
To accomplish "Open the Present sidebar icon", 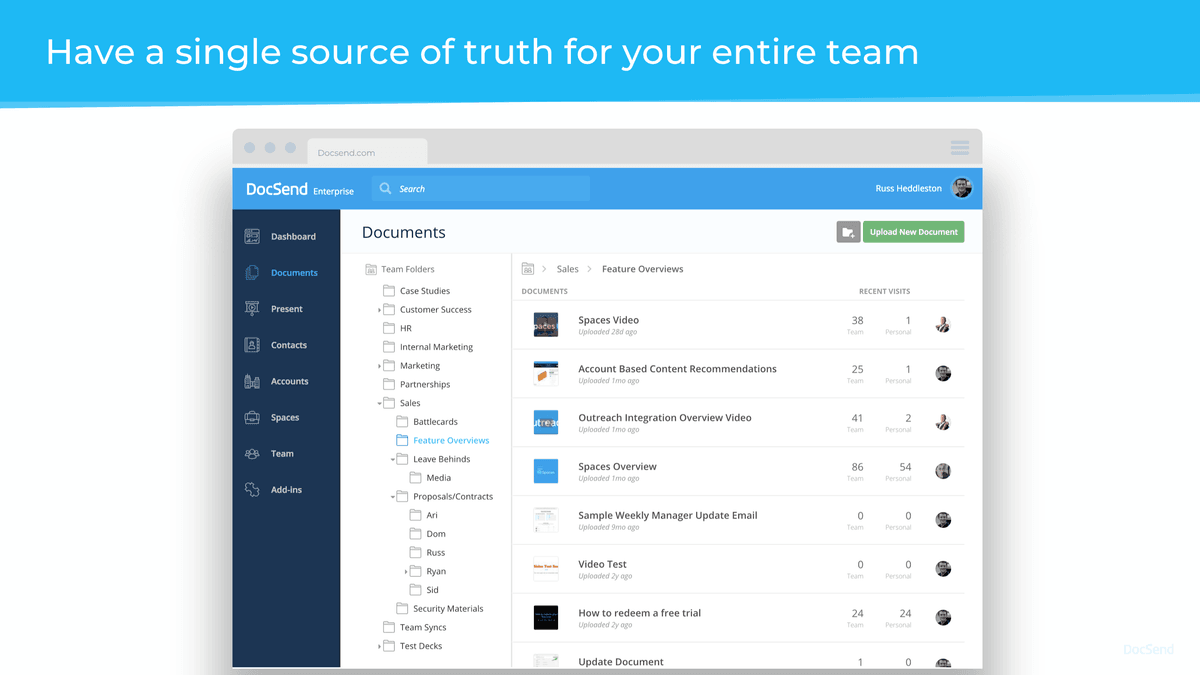I will point(252,308).
